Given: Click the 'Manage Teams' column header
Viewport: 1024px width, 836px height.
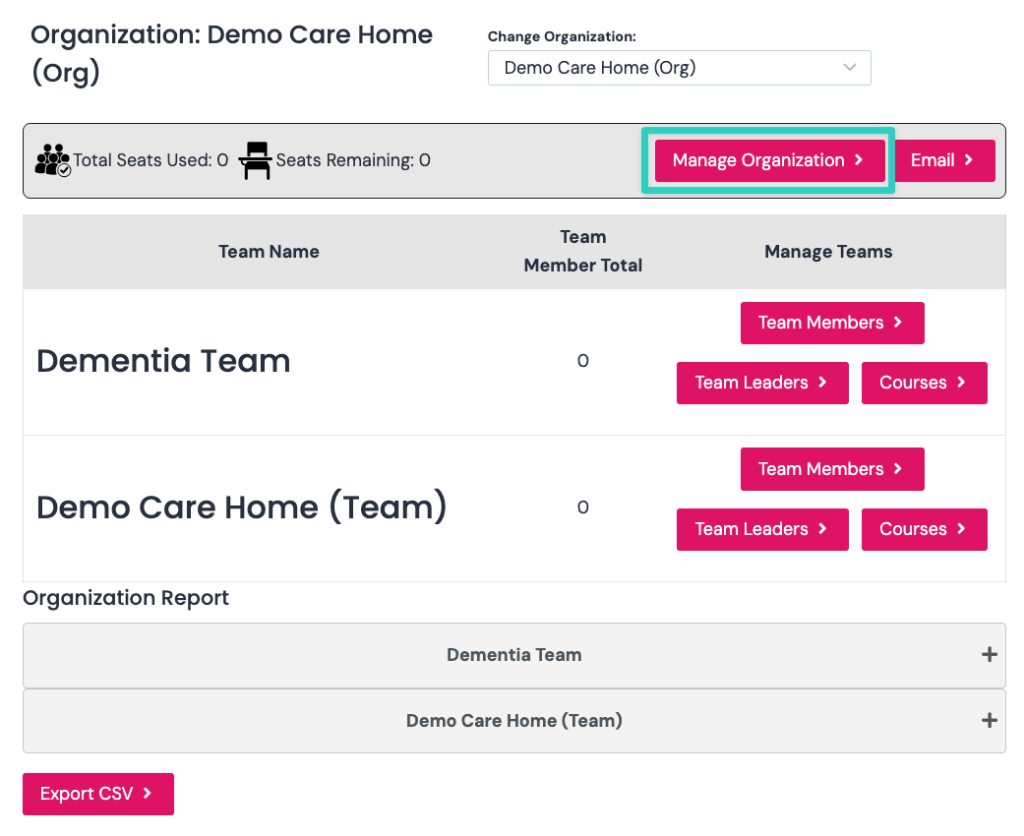Looking at the screenshot, I should [828, 252].
